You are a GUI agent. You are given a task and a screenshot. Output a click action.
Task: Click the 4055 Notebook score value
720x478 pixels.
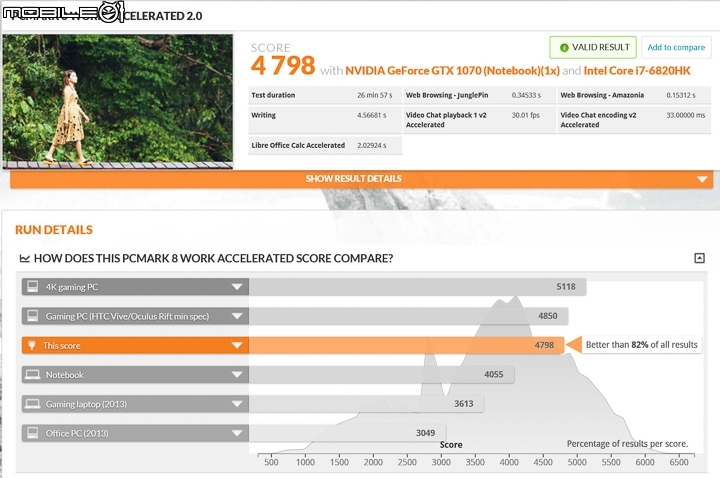click(494, 375)
